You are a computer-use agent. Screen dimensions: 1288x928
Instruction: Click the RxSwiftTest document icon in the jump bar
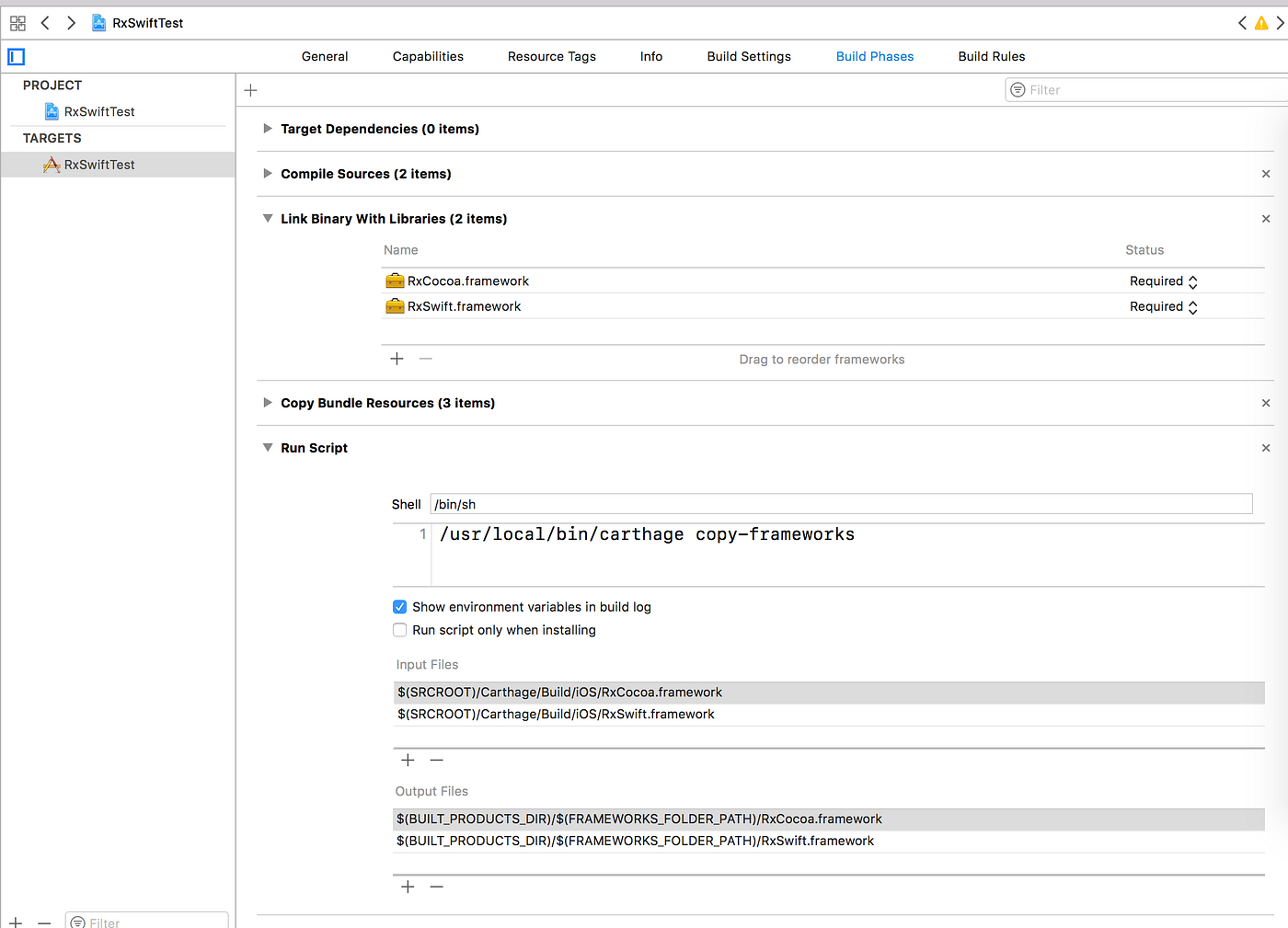coord(98,22)
